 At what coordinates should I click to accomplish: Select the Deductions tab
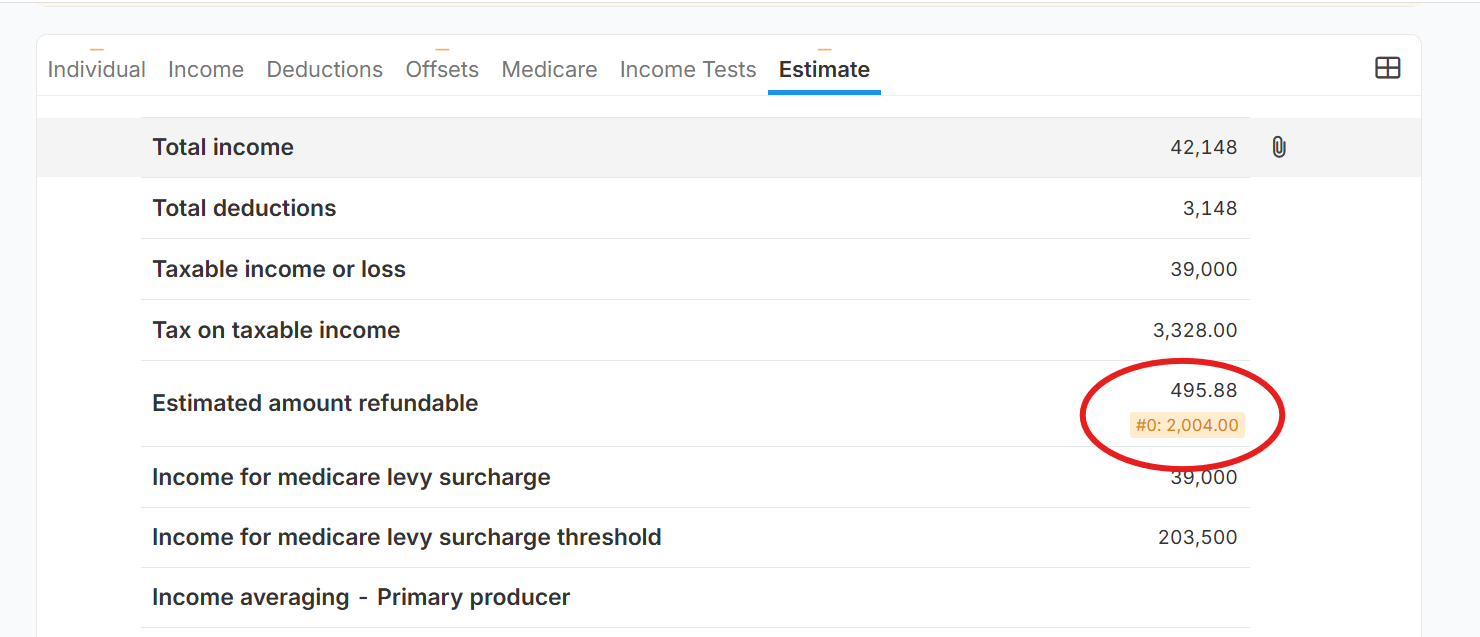(x=325, y=69)
